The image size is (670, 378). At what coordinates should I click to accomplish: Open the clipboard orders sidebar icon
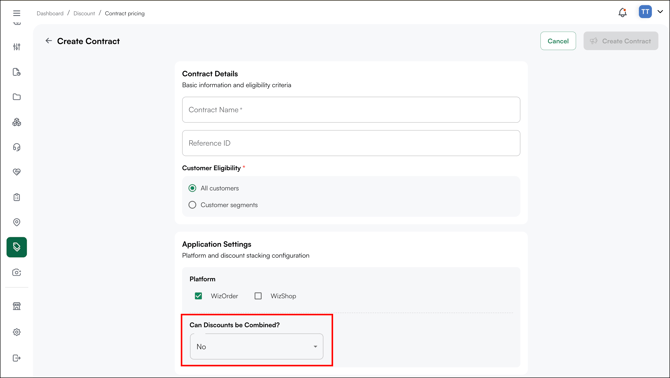(x=17, y=197)
